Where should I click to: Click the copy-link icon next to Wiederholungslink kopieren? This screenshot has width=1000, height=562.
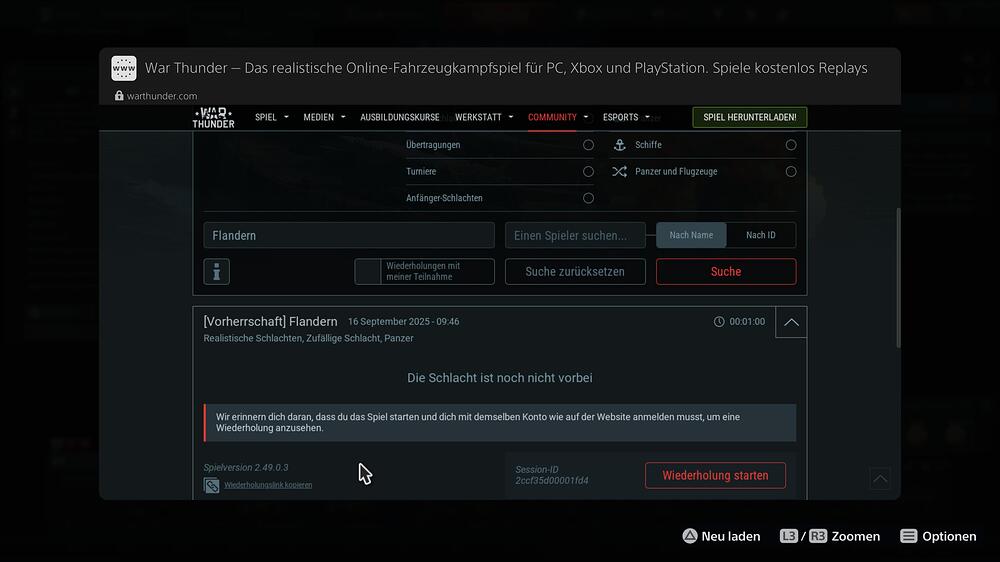pyautogui.click(x=212, y=485)
